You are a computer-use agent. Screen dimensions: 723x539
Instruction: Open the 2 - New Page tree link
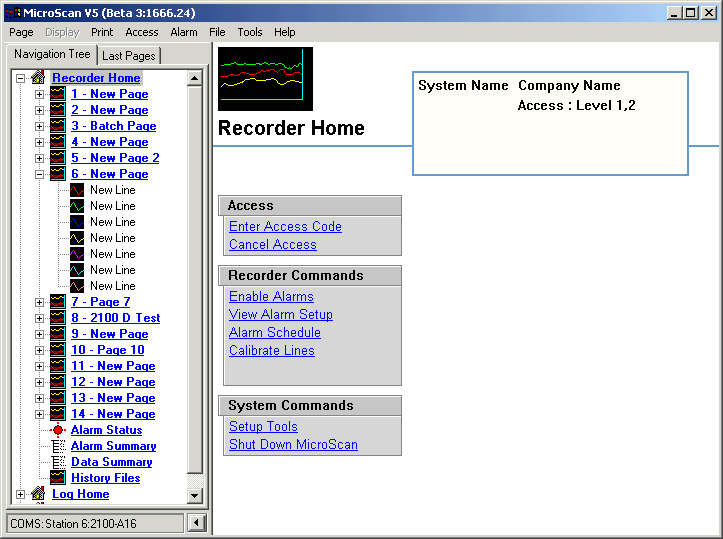coord(110,110)
